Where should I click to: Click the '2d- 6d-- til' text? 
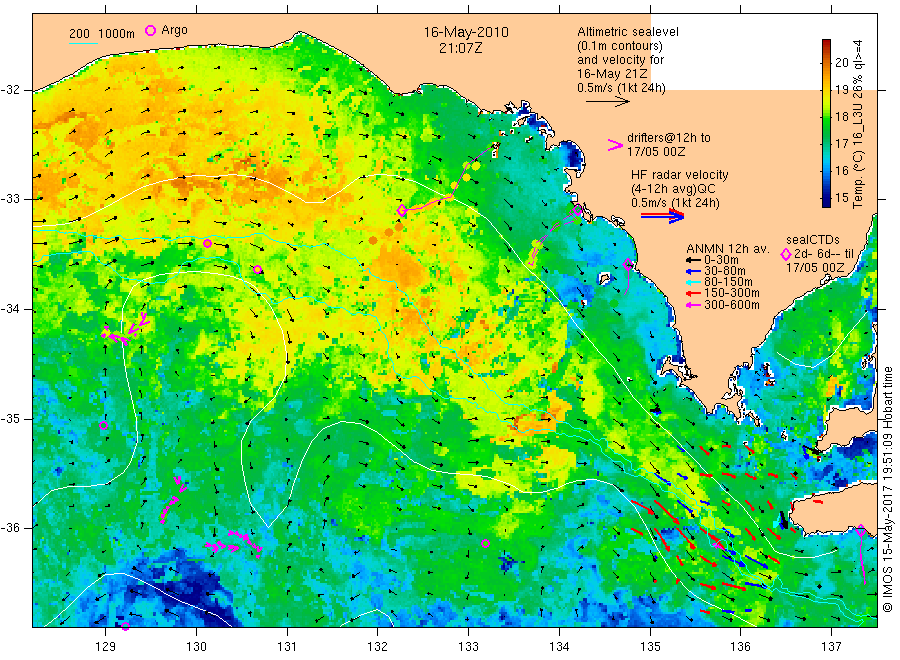coord(824,254)
